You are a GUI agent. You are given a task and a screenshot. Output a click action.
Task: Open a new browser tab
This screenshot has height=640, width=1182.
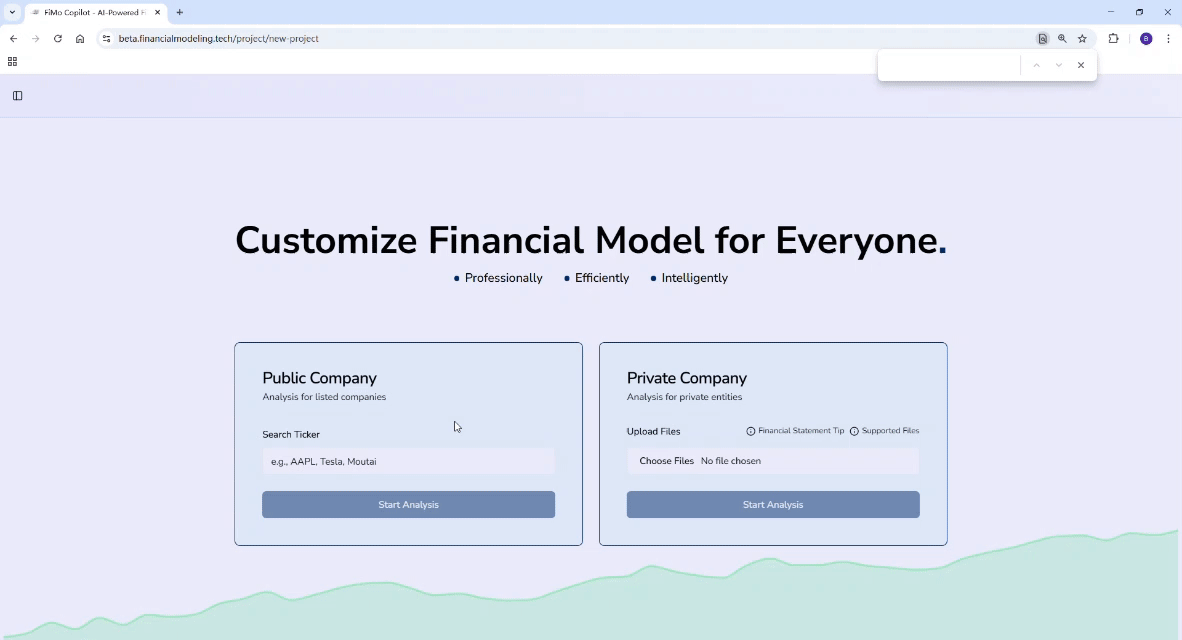[x=178, y=12]
